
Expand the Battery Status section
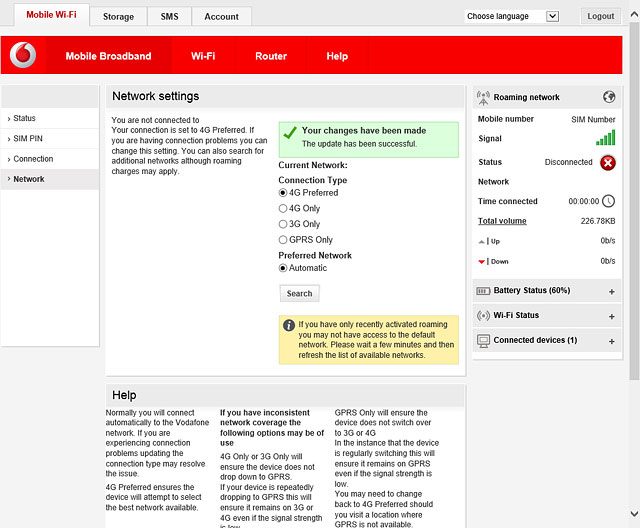(611, 292)
